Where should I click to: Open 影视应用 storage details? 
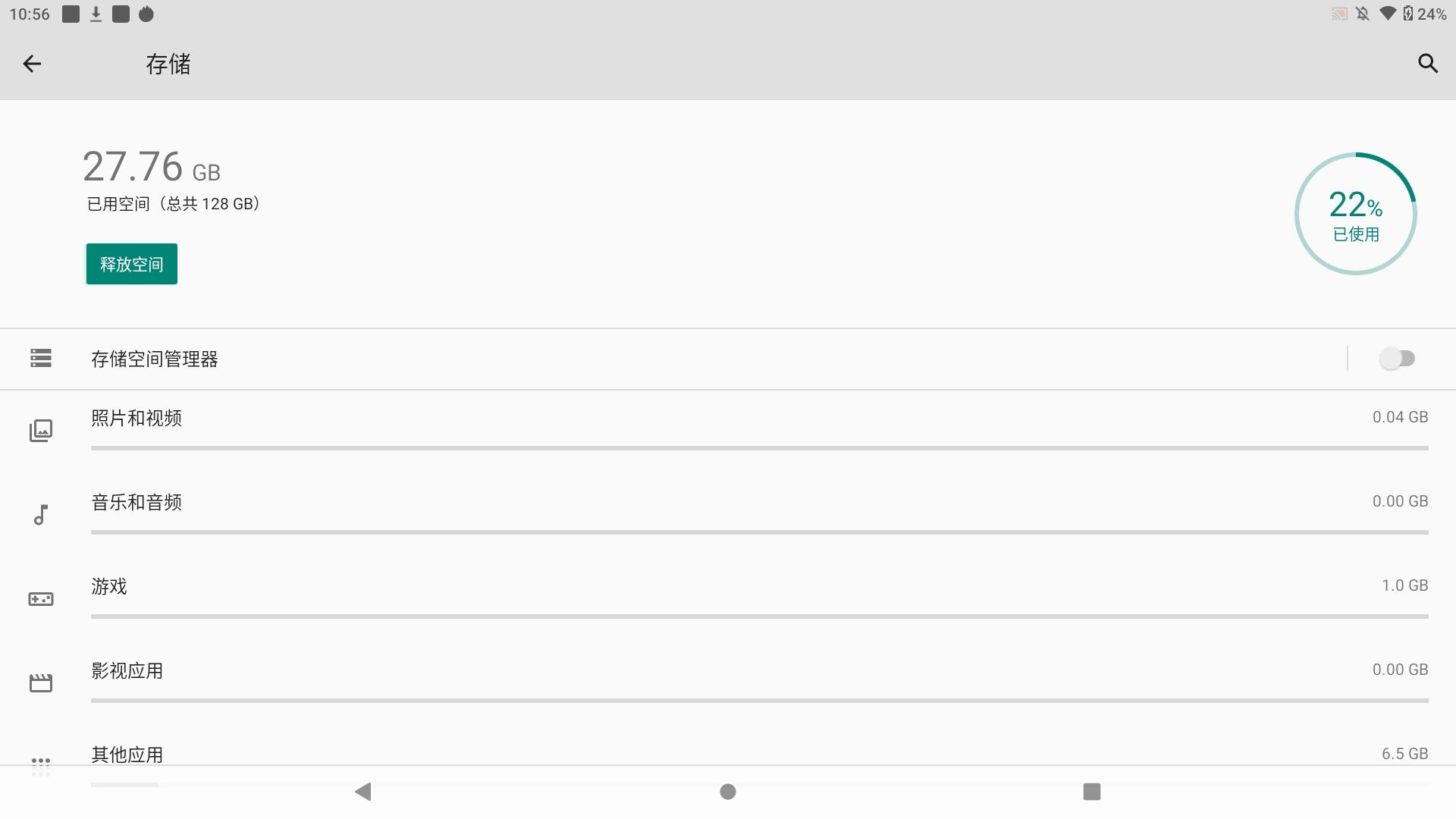pyautogui.click(x=127, y=671)
